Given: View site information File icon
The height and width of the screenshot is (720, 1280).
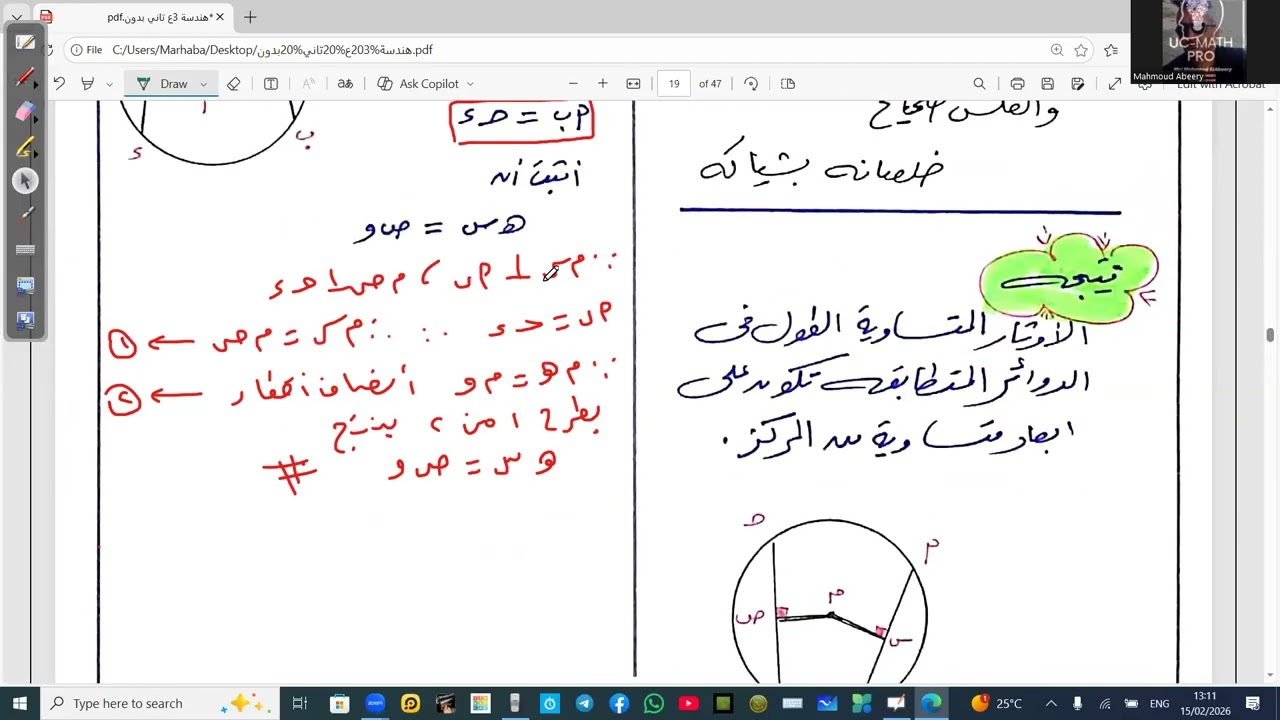Looking at the screenshot, I should [x=87, y=50].
